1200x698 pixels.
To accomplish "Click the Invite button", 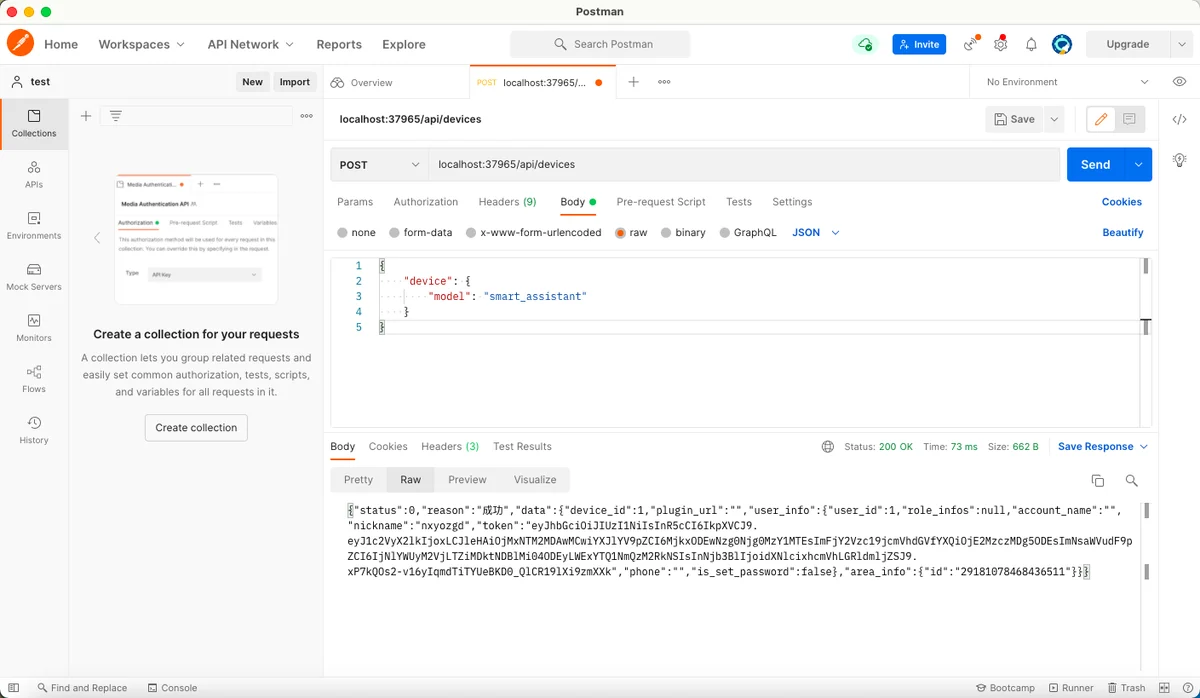I will 919,44.
